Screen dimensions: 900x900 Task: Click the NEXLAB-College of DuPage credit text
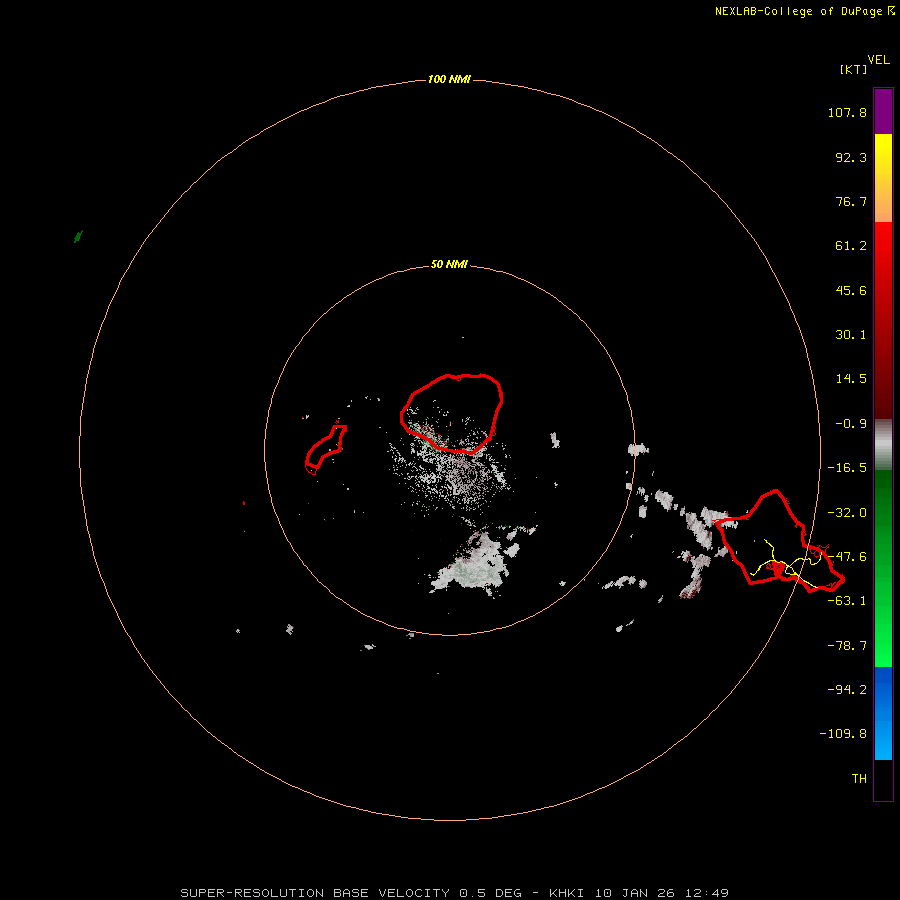pyautogui.click(x=805, y=11)
